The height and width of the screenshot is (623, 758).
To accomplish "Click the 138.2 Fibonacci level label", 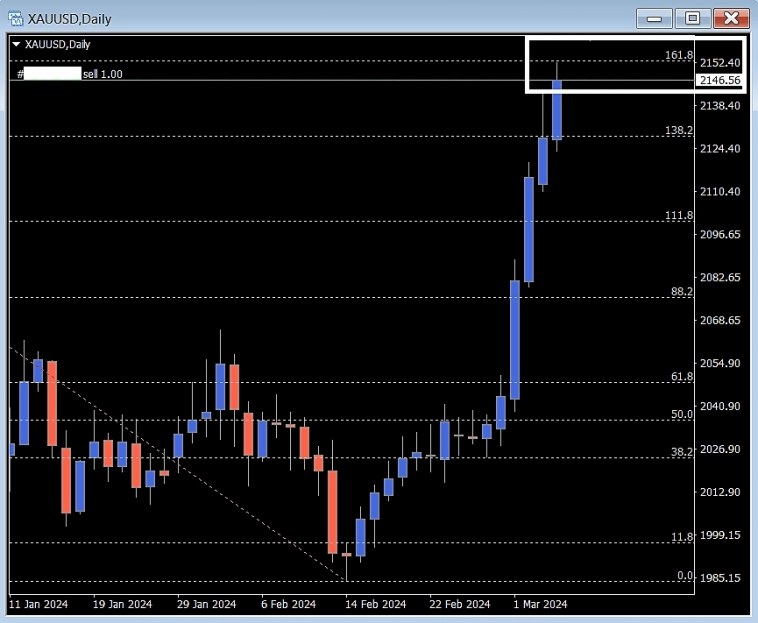I will [x=679, y=130].
